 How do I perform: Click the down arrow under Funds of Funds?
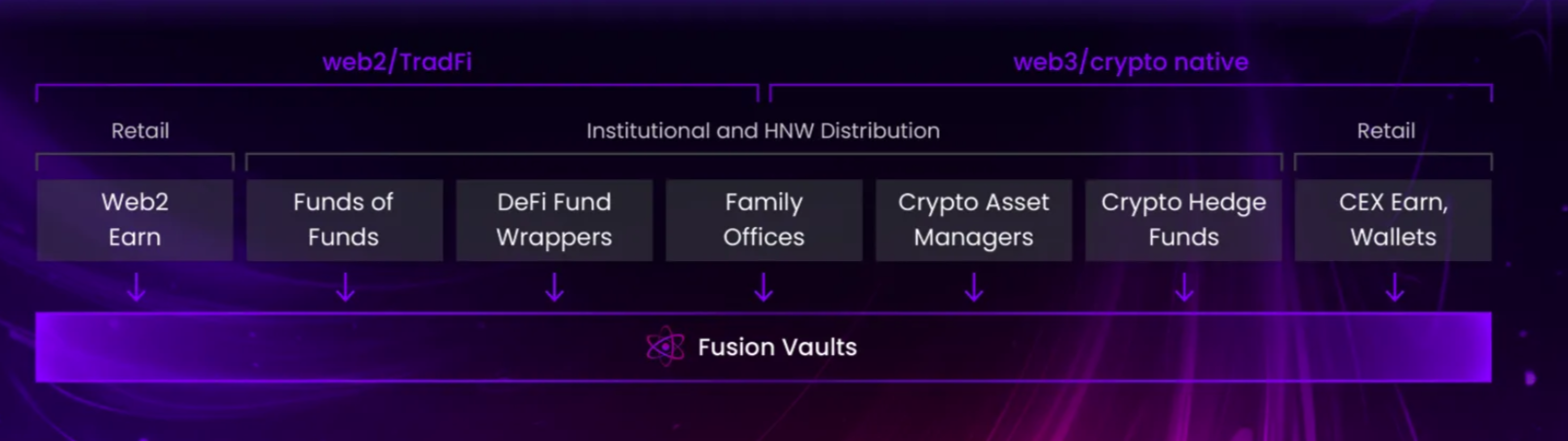pos(345,287)
